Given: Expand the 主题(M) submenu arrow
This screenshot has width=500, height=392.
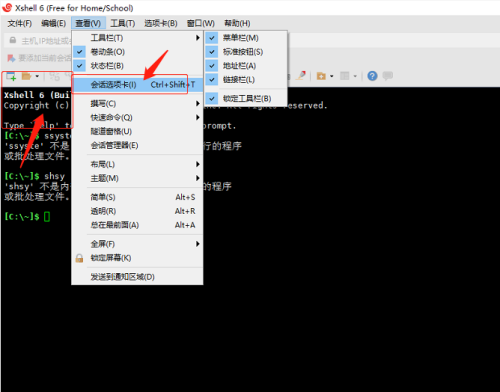Looking at the screenshot, I should coord(198,178).
